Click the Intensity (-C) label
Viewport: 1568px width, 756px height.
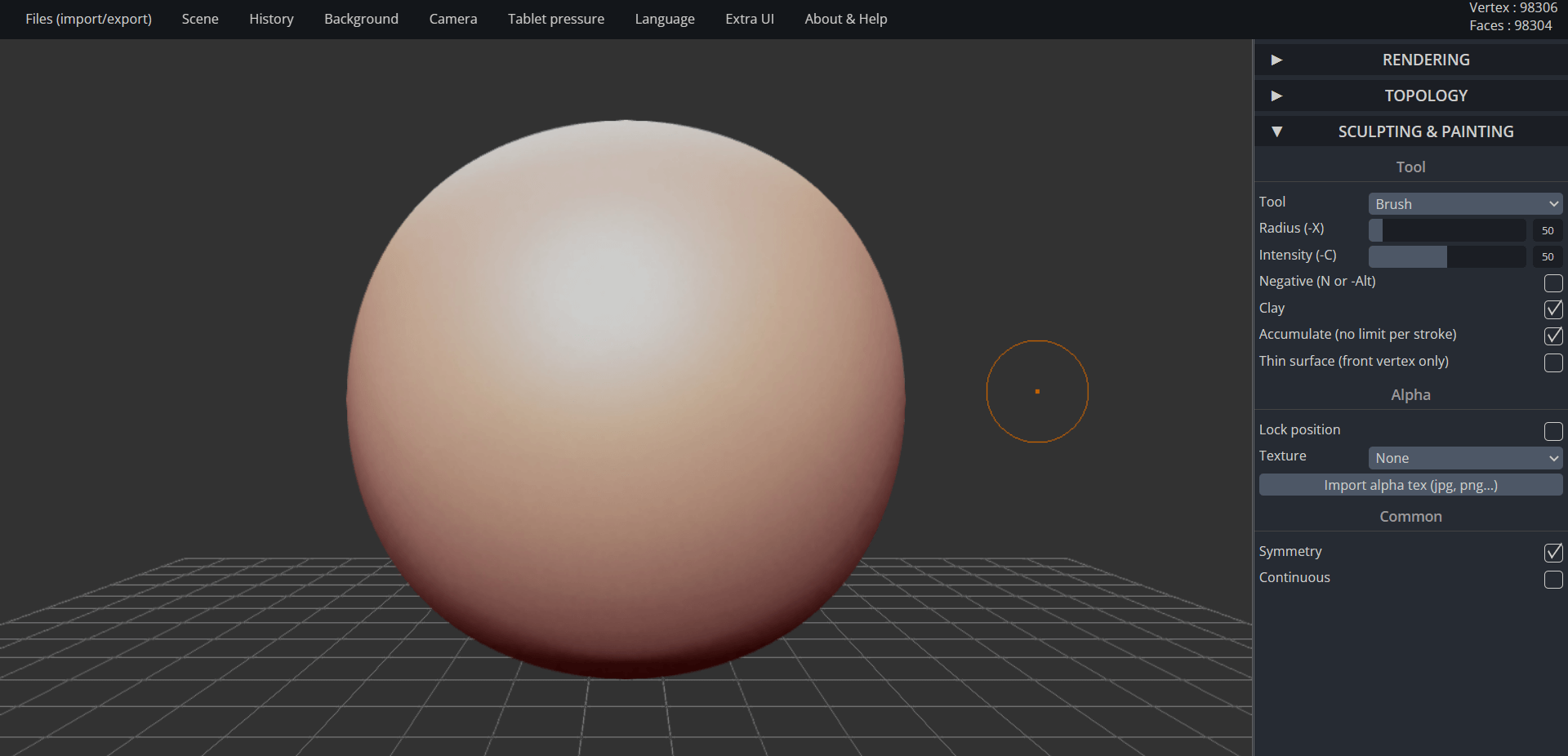pos(1298,255)
